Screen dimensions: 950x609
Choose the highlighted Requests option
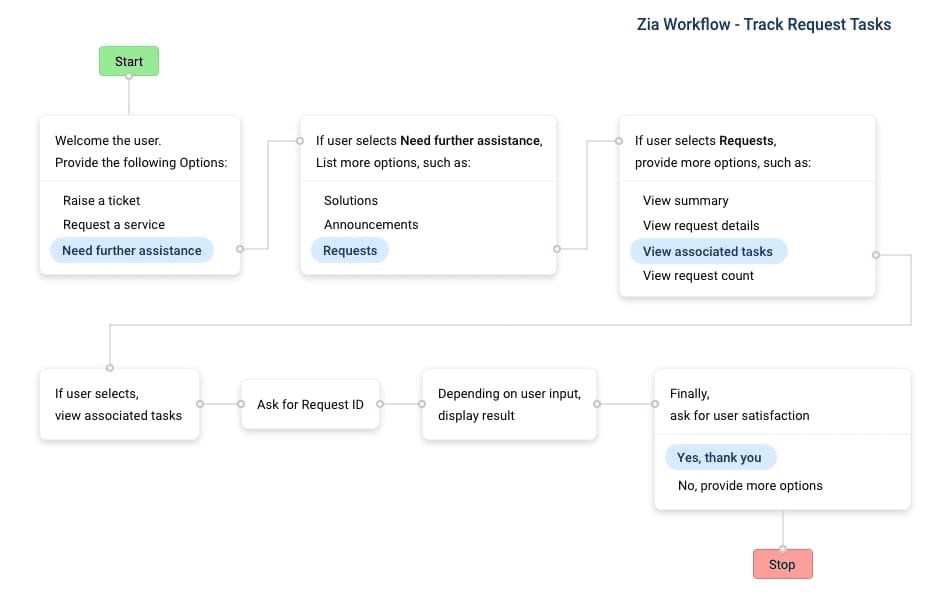[350, 250]
